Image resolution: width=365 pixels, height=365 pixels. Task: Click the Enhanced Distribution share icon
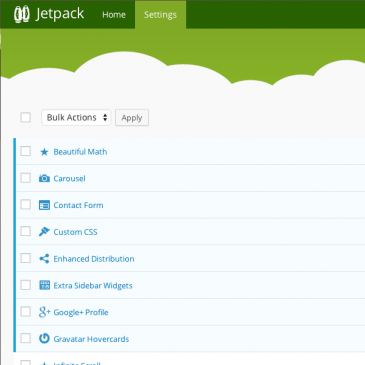tap(44, 258)
